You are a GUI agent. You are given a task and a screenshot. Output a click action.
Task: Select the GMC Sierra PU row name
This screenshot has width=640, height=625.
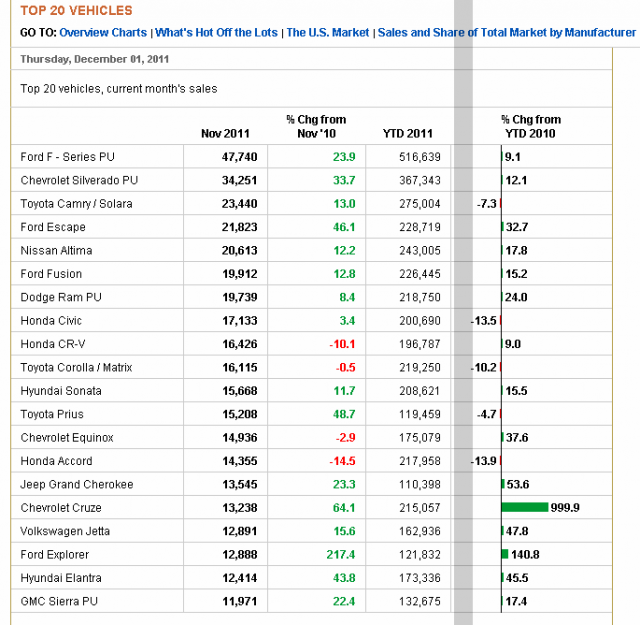[x=59, y=601]
